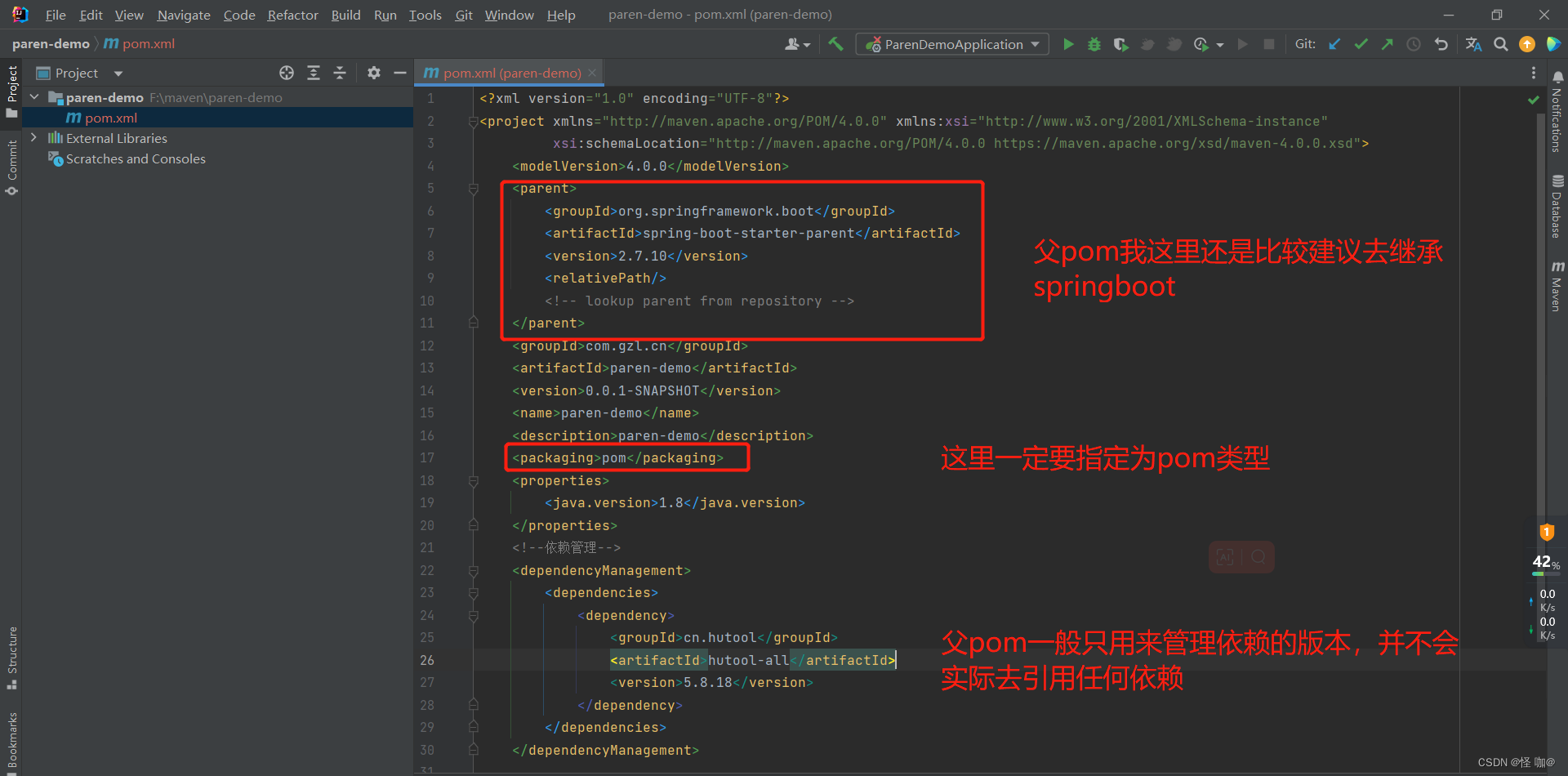Click the Translate icon in toolbar

pos(1474,44)
